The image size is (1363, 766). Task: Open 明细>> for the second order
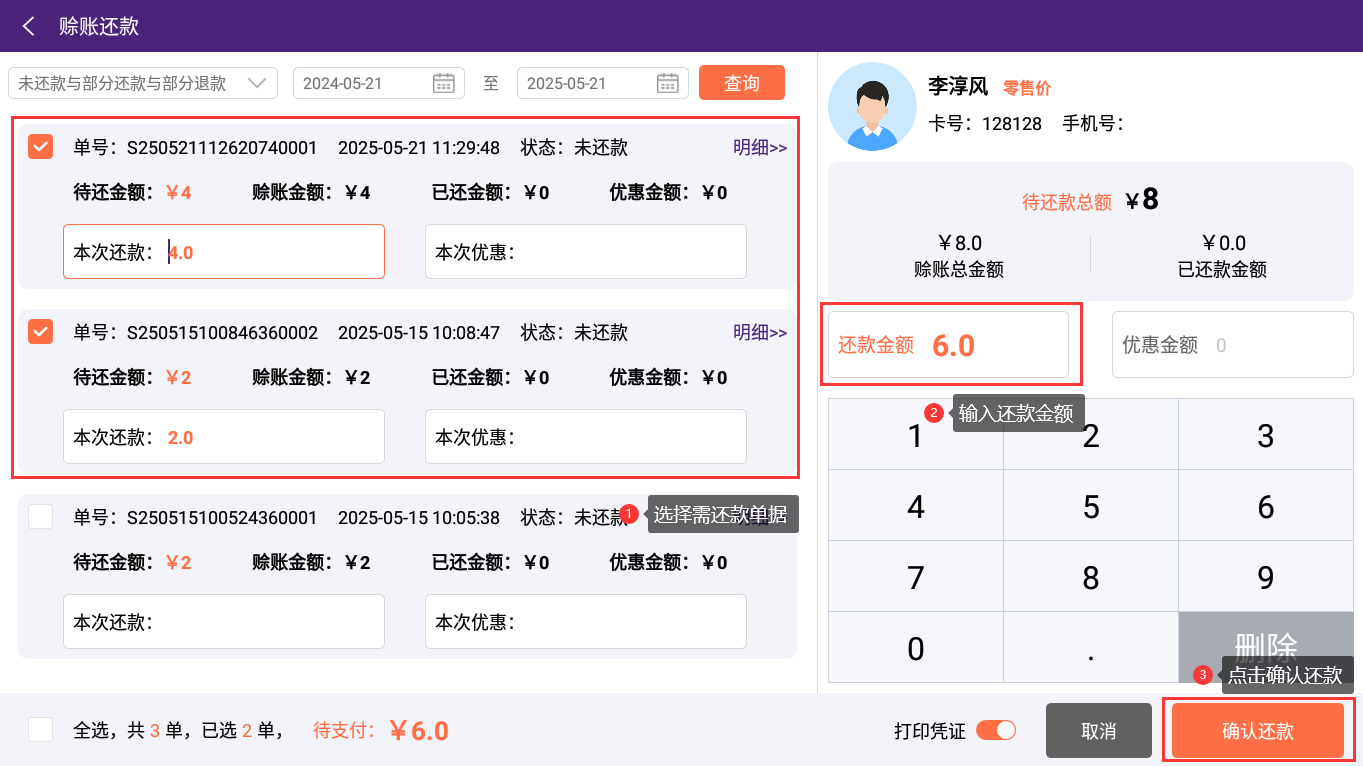click(x=760, y=333)
